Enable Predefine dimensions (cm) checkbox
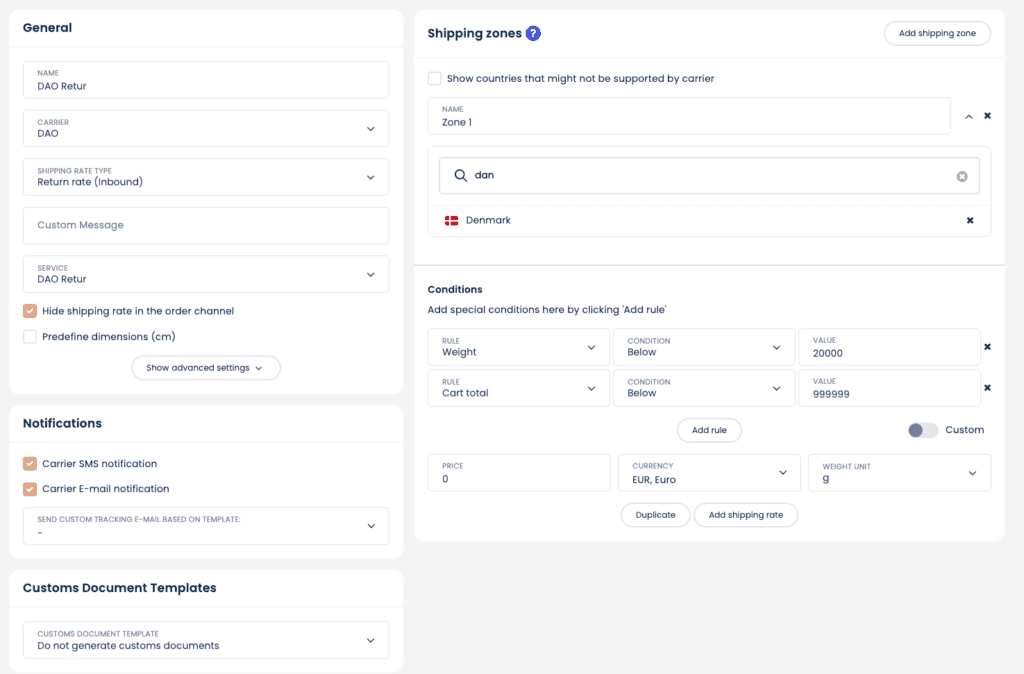This screenshot has width=1024, height=674. 30,337
